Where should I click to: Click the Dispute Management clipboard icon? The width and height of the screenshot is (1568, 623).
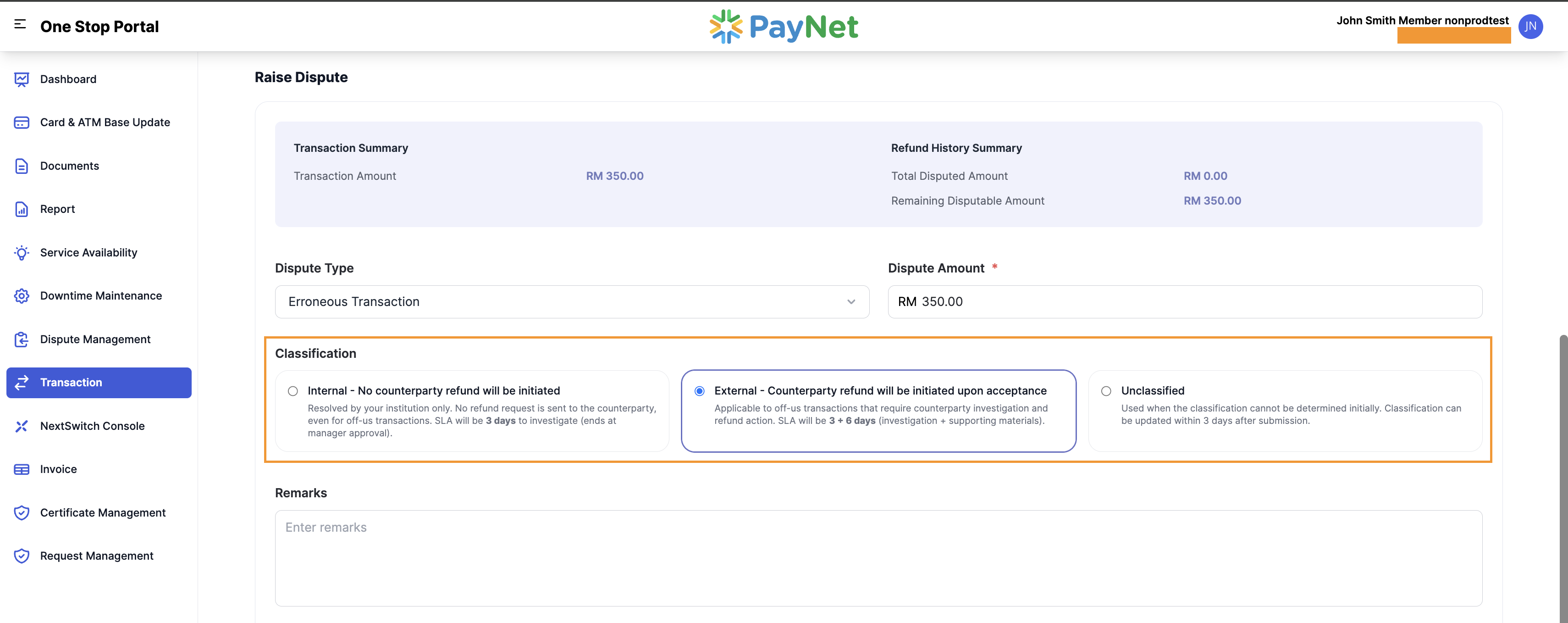[21, 339]
